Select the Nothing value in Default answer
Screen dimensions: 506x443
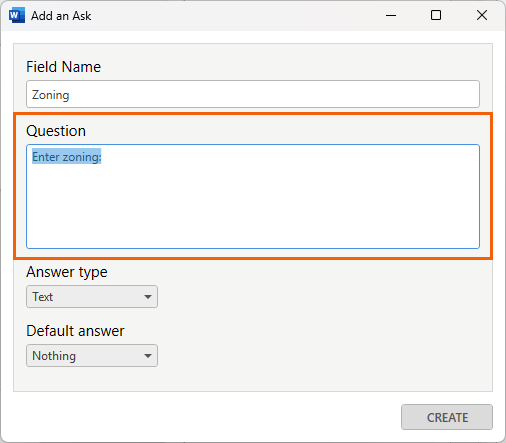point(54,356)
